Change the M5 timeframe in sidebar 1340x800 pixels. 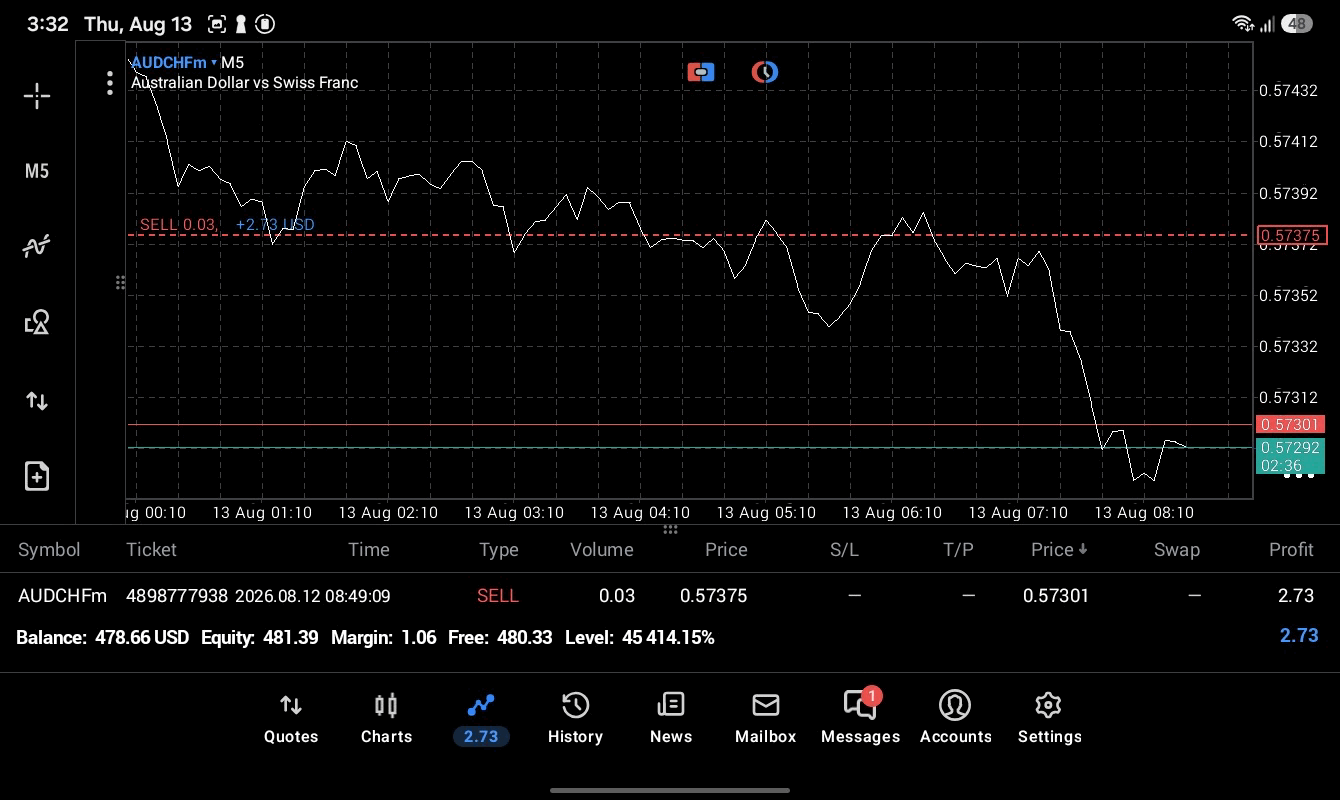(x=37, y=171)
